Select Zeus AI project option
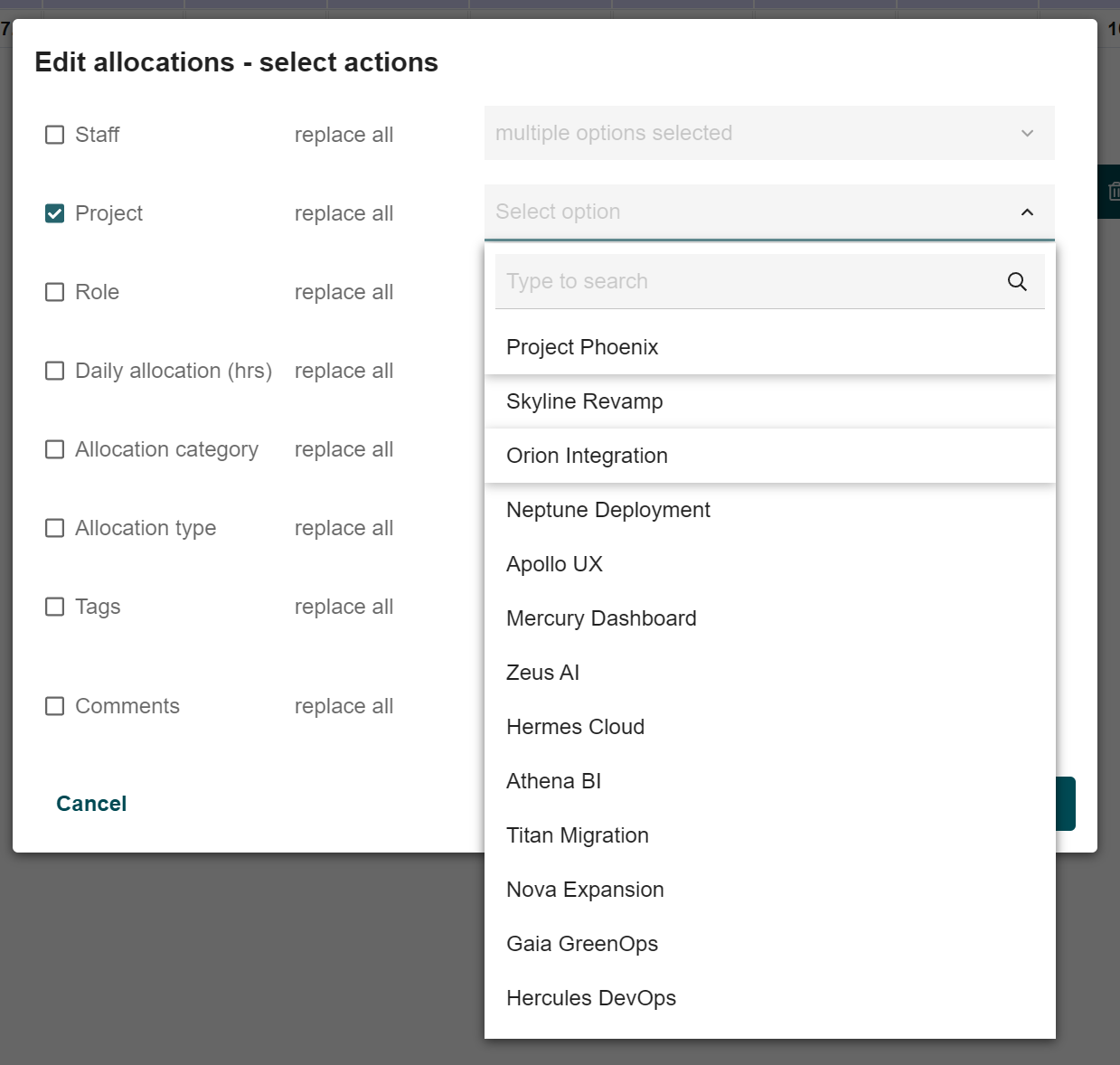This screenshot has height=1065, width=1120. 542,673
